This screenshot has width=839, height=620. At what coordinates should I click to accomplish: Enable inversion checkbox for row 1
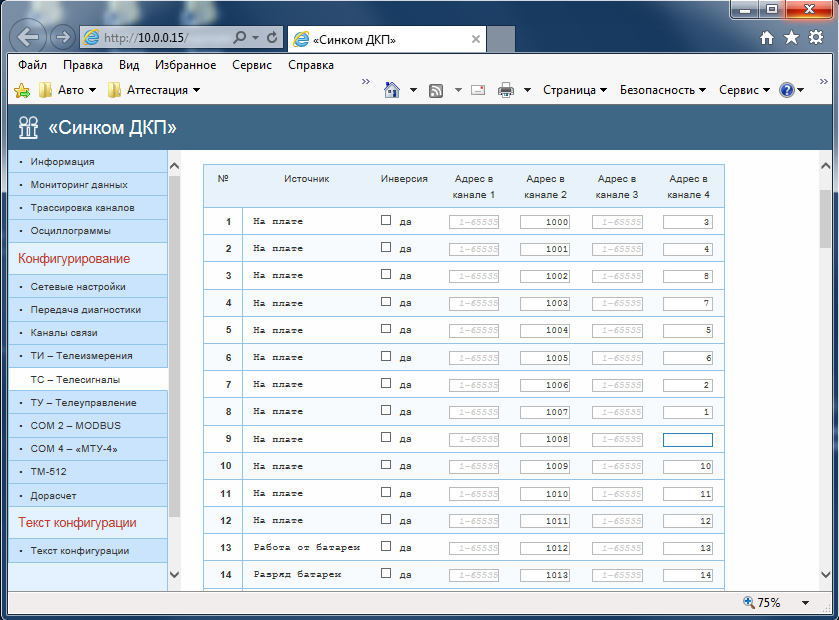(x=386, y=221)
